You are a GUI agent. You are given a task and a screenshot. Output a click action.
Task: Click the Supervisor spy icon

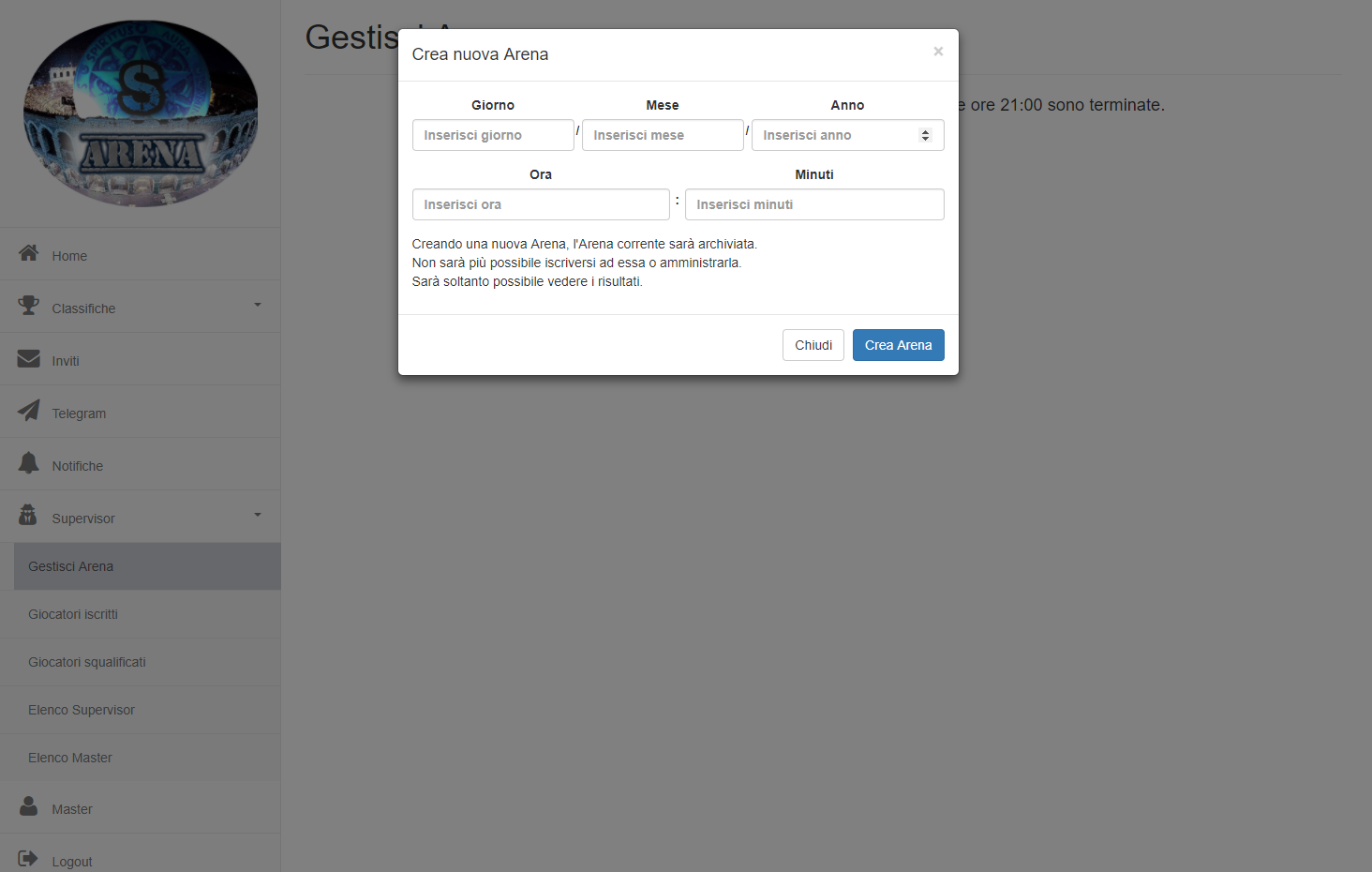click(x=28, y=516)
